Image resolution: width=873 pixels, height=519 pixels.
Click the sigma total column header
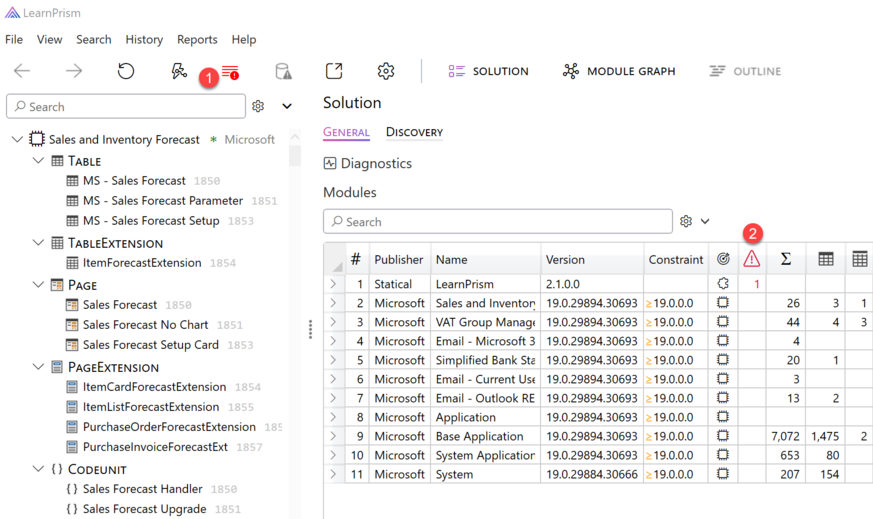[x=786, y=259]
